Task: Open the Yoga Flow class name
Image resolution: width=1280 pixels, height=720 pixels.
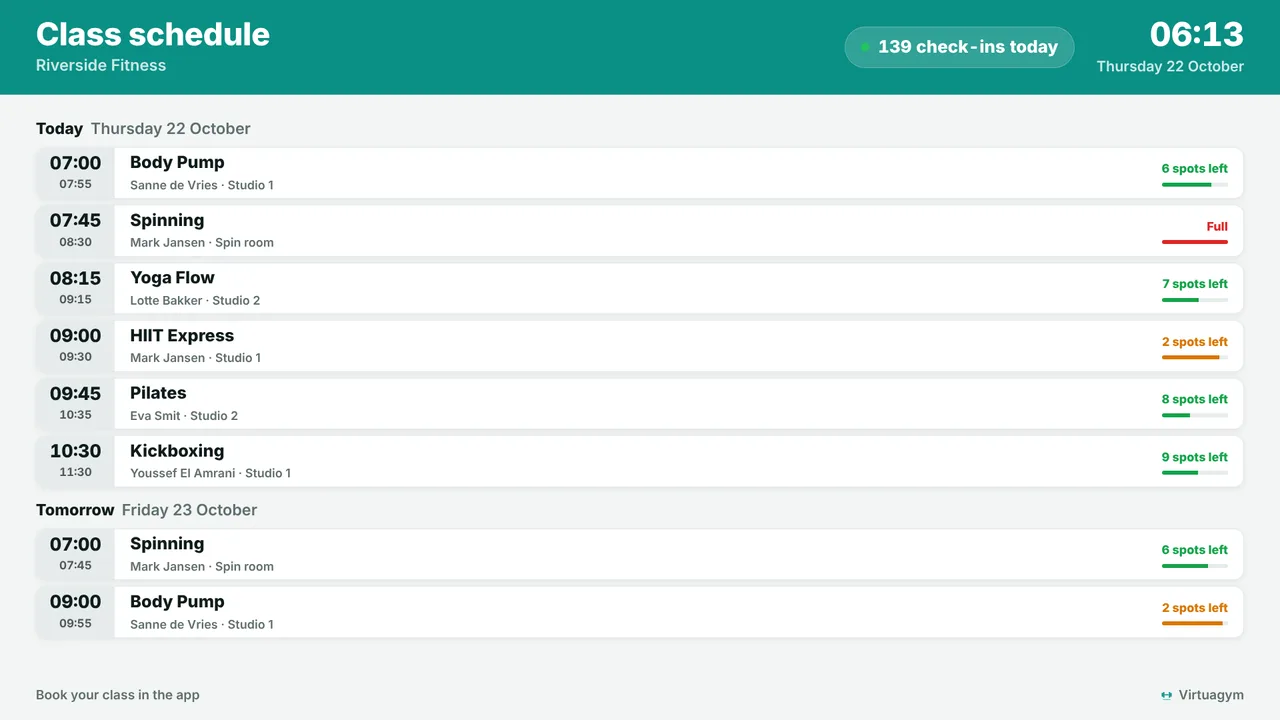Action: tap(172, 278)
